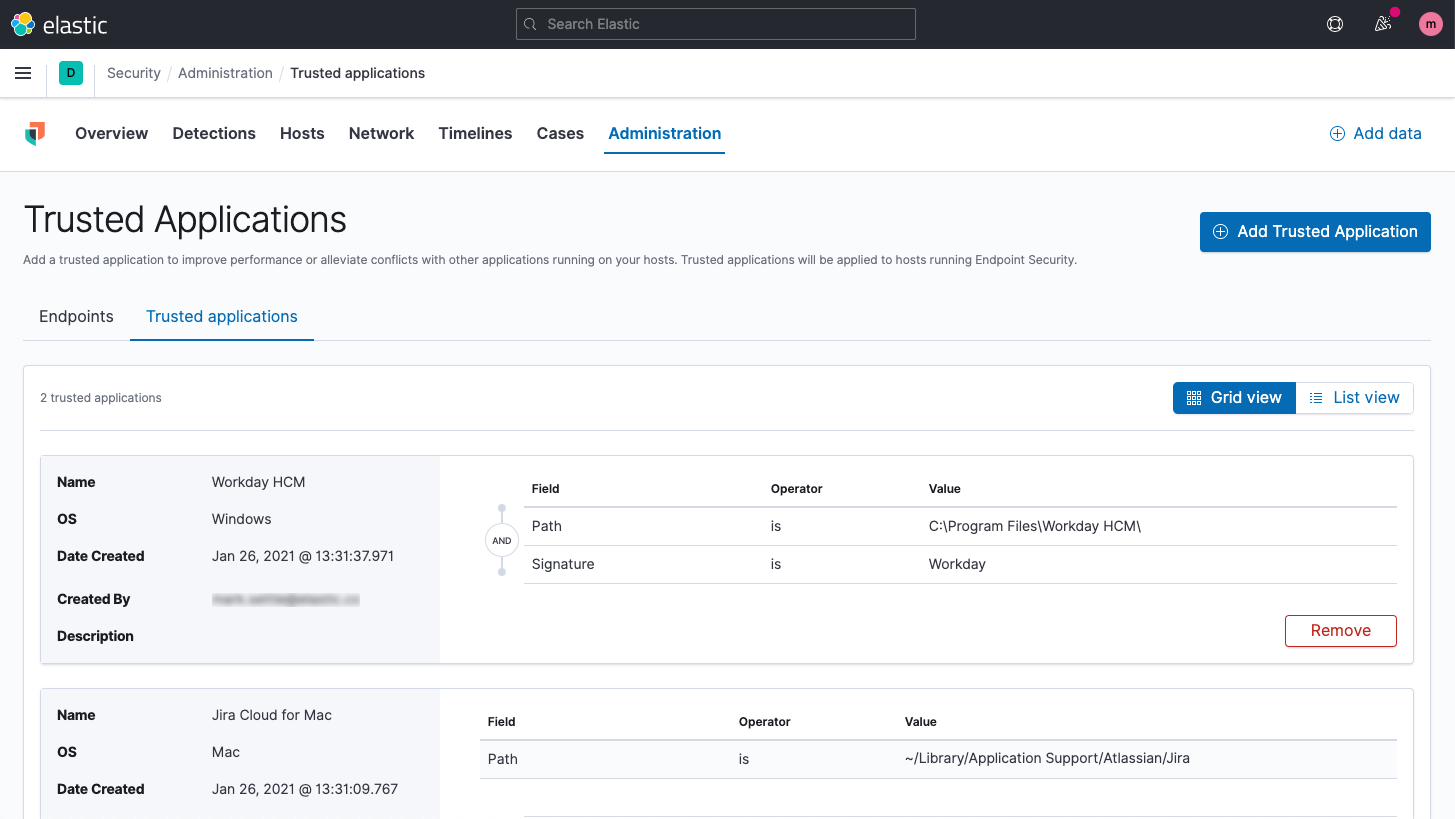Screen dimensions: 1455x819
Task: Select the Trusted applications sub-tab
Action: coord(222,316)
